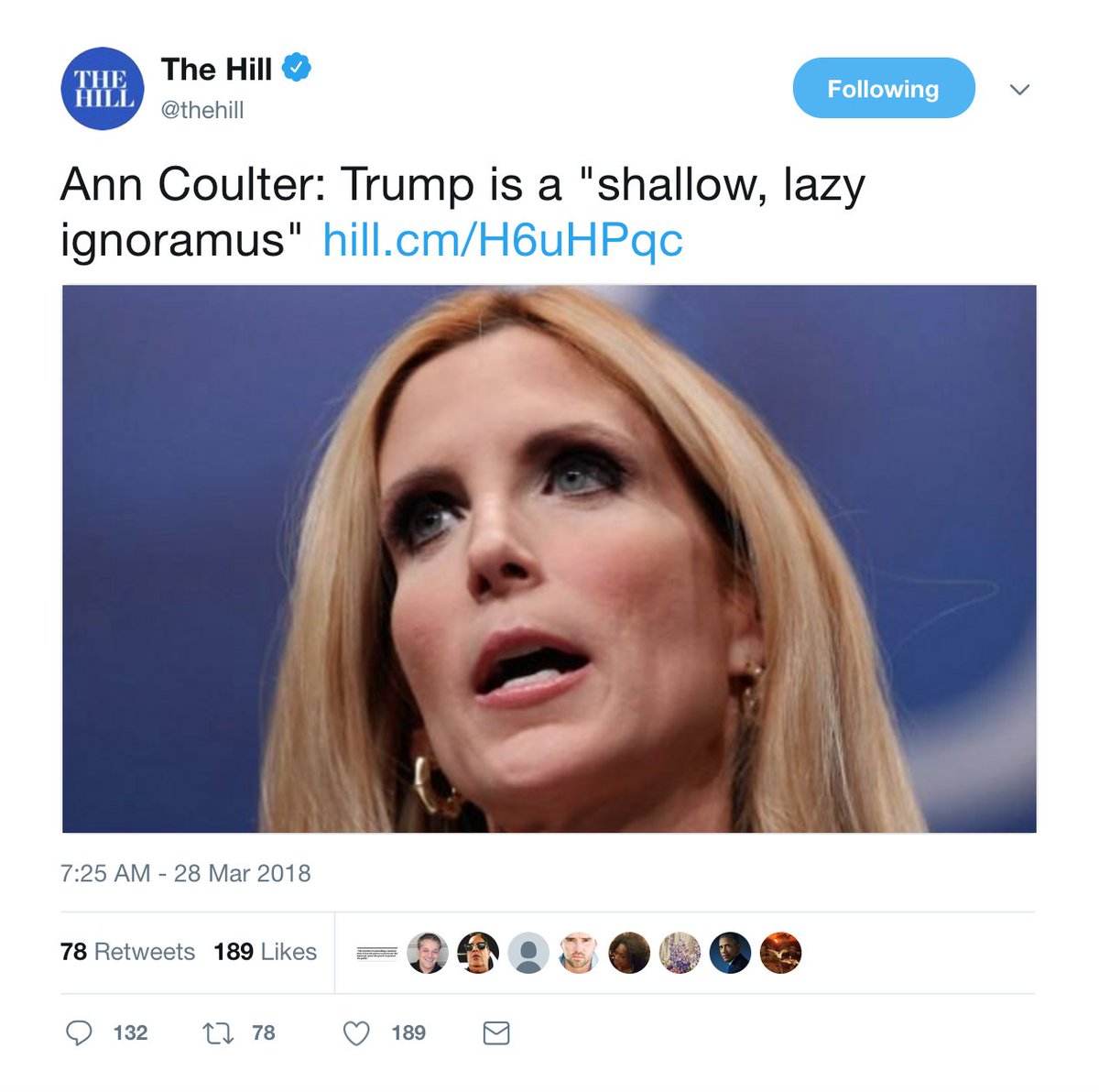Retweet using the arrows icon
Screen dimensions: 1099x1092
[x=218, y=1033]
